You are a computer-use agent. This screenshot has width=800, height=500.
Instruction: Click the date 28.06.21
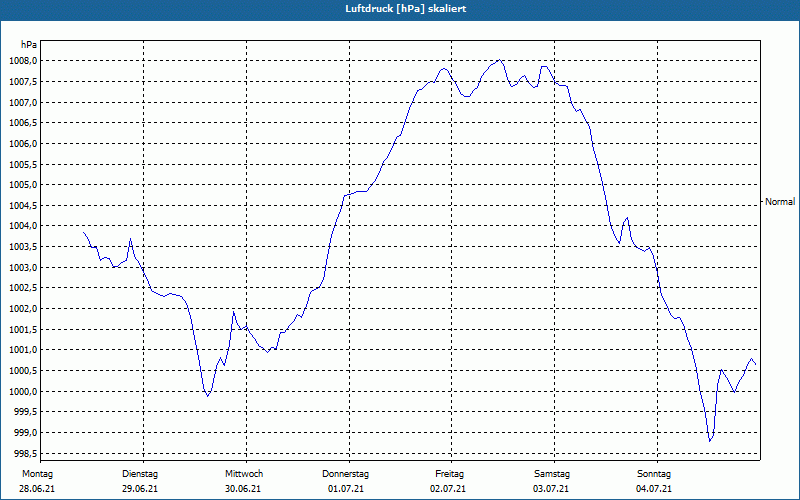pos(37,489)
